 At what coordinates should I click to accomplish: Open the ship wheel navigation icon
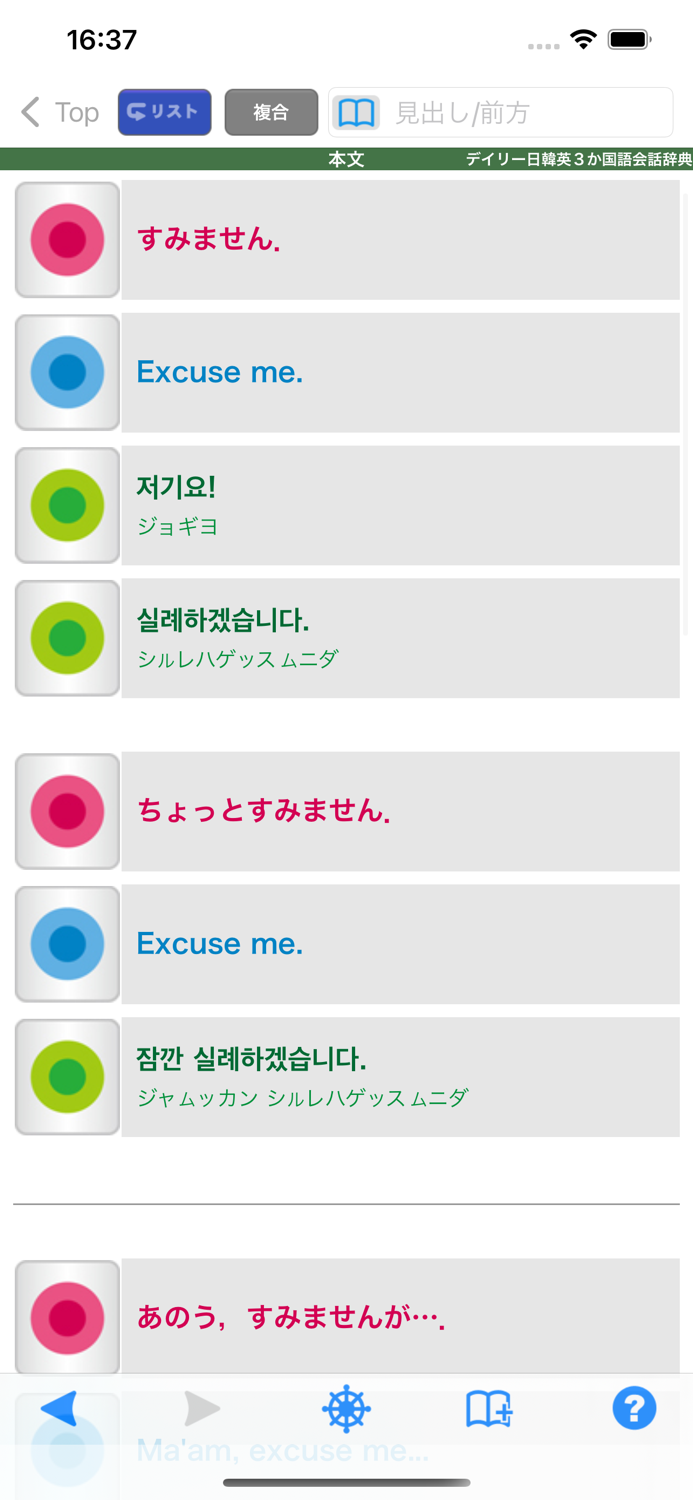pyautogui.click(x=346, y=1409)
